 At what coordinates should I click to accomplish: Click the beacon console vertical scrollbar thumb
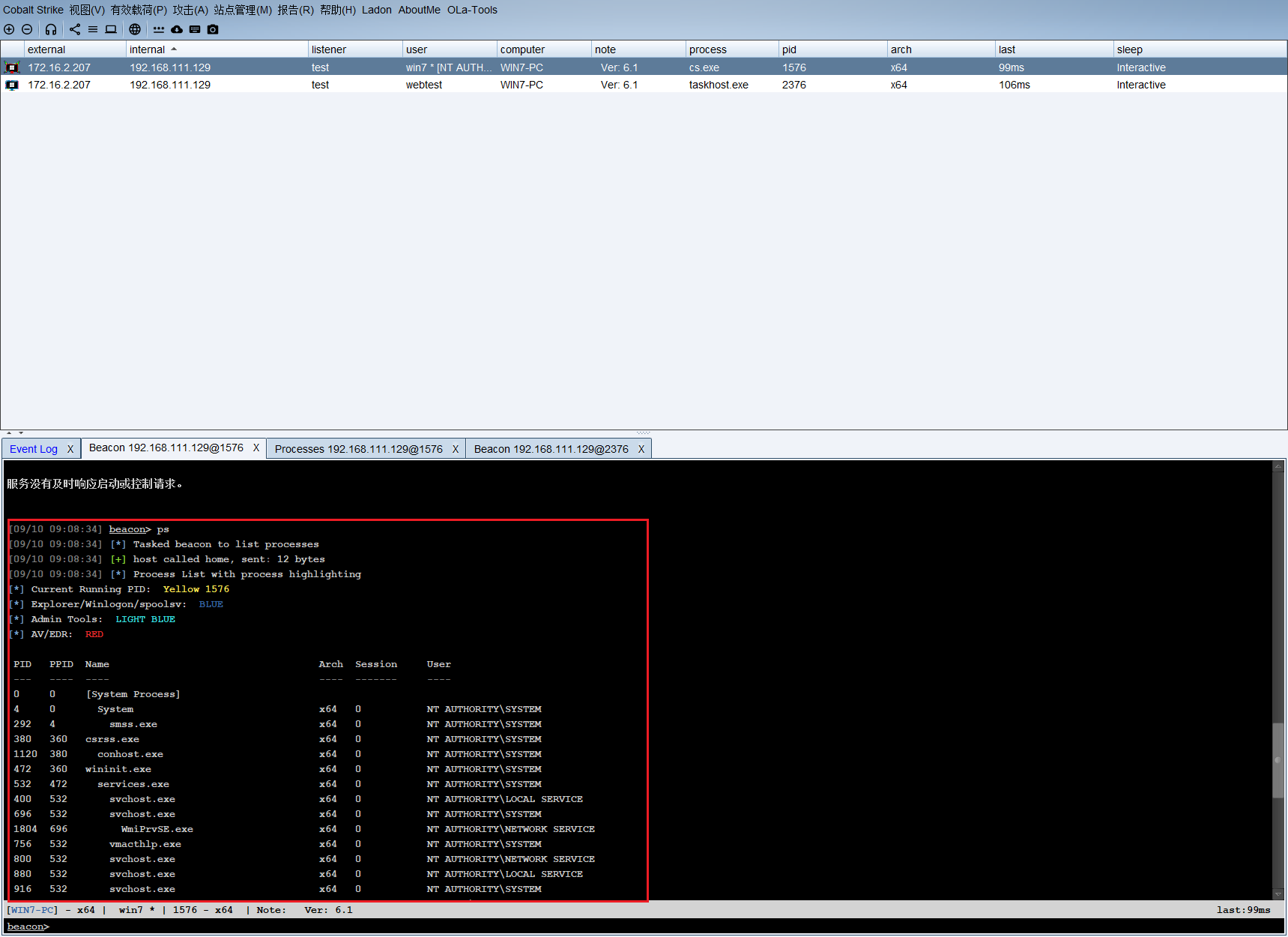pyautogui.click(x=1278, y=761)
